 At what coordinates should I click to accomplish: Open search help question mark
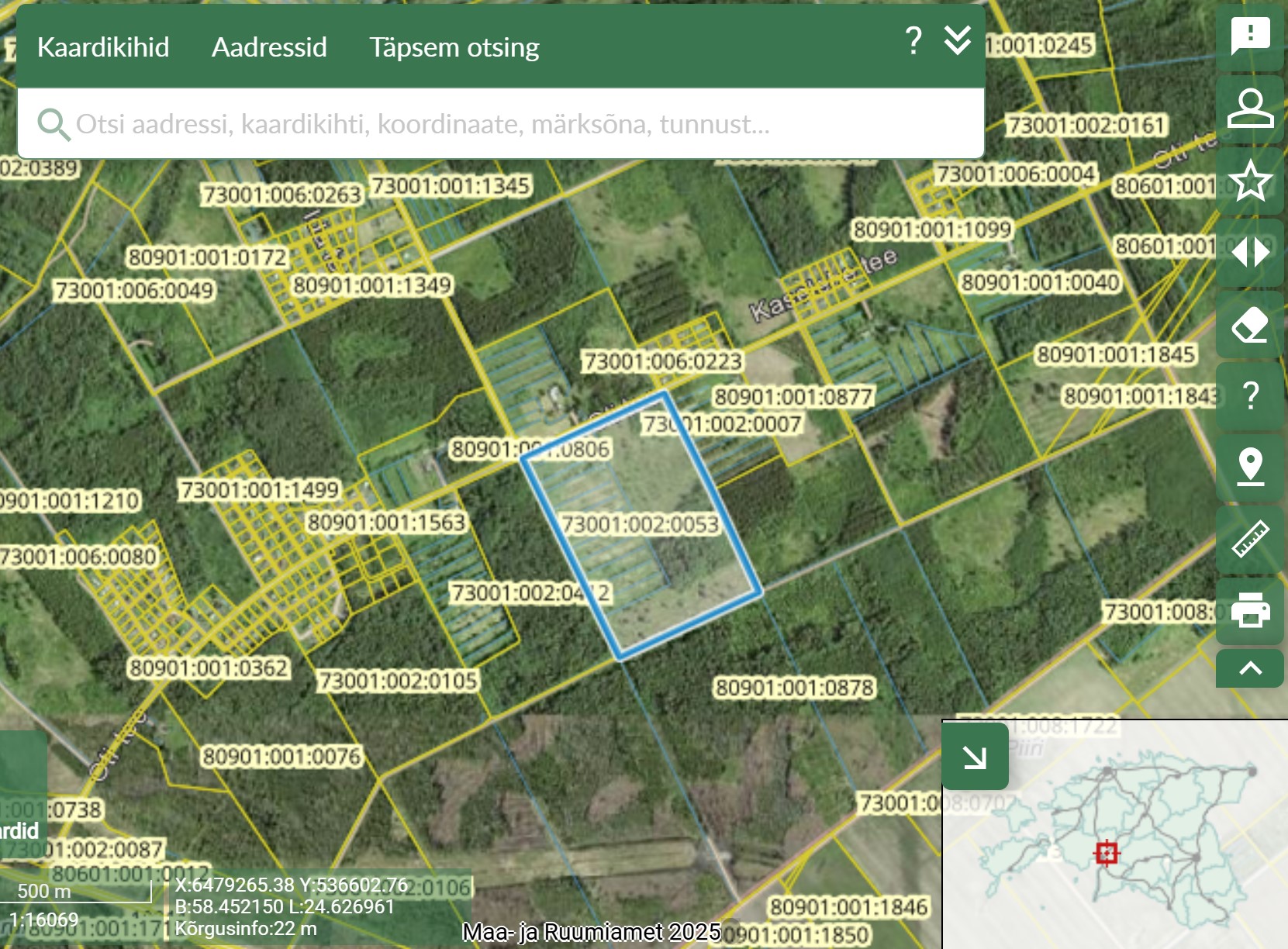pyautogui.click(x=914, y=40)
